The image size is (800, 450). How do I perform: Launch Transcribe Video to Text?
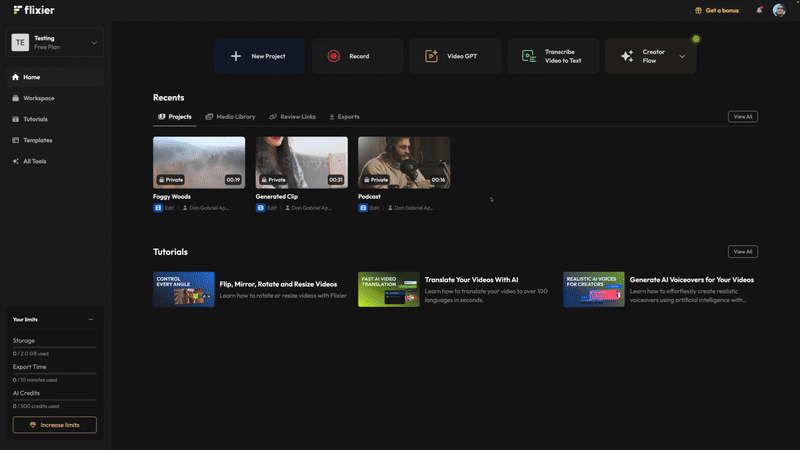(x=552, y=56)
